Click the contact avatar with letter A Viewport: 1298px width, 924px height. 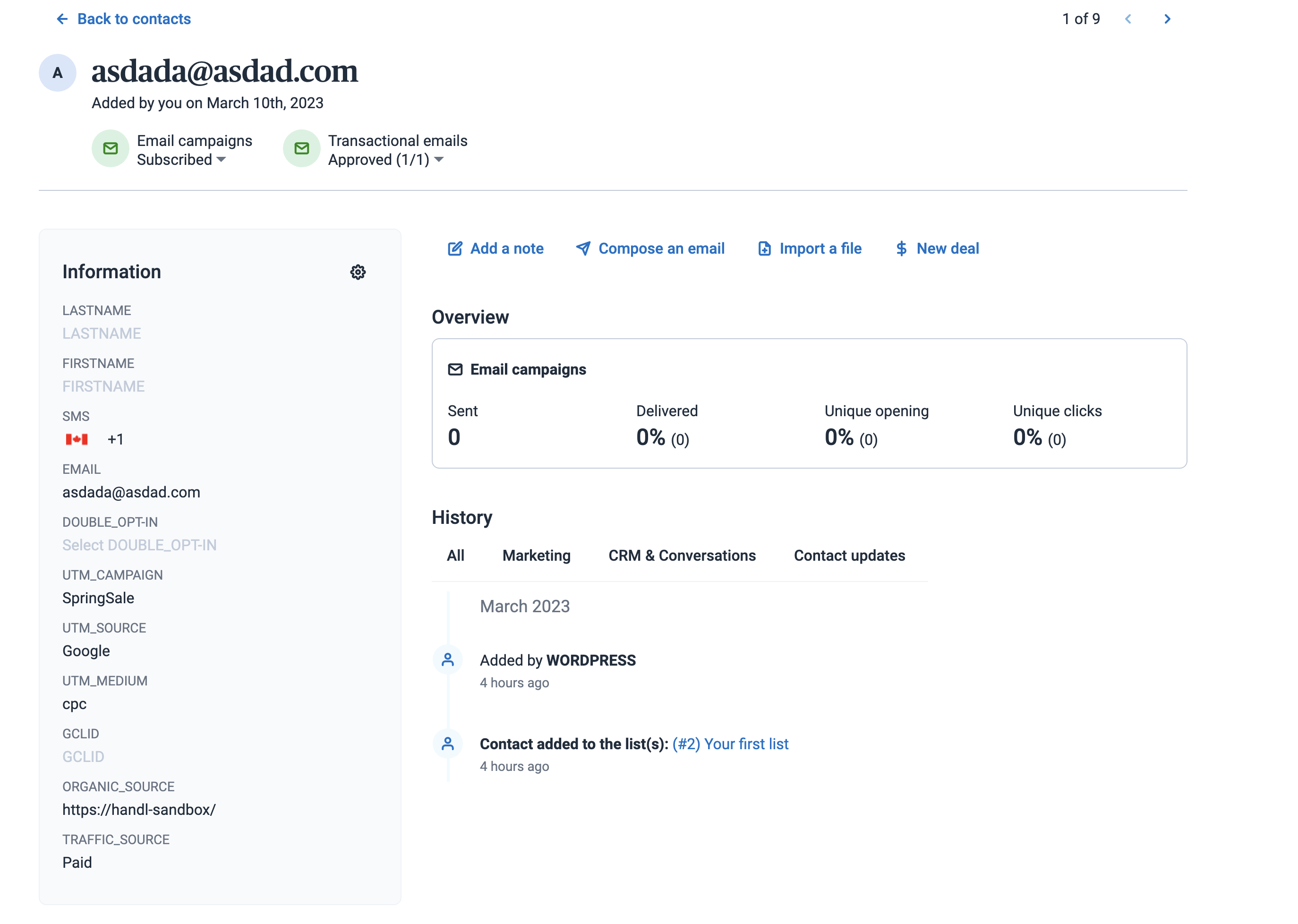coord(58,73)
